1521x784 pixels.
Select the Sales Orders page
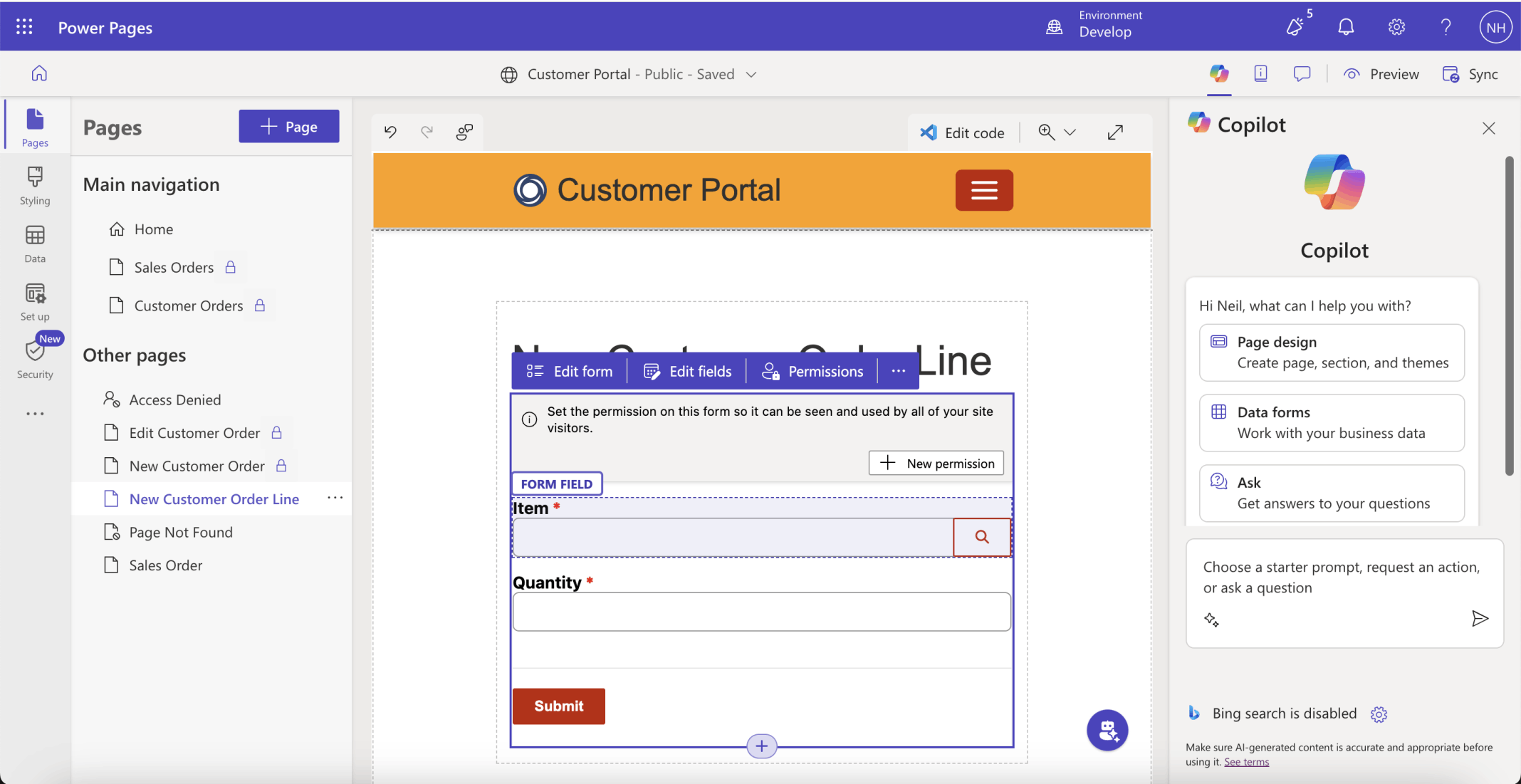[174, 268]
